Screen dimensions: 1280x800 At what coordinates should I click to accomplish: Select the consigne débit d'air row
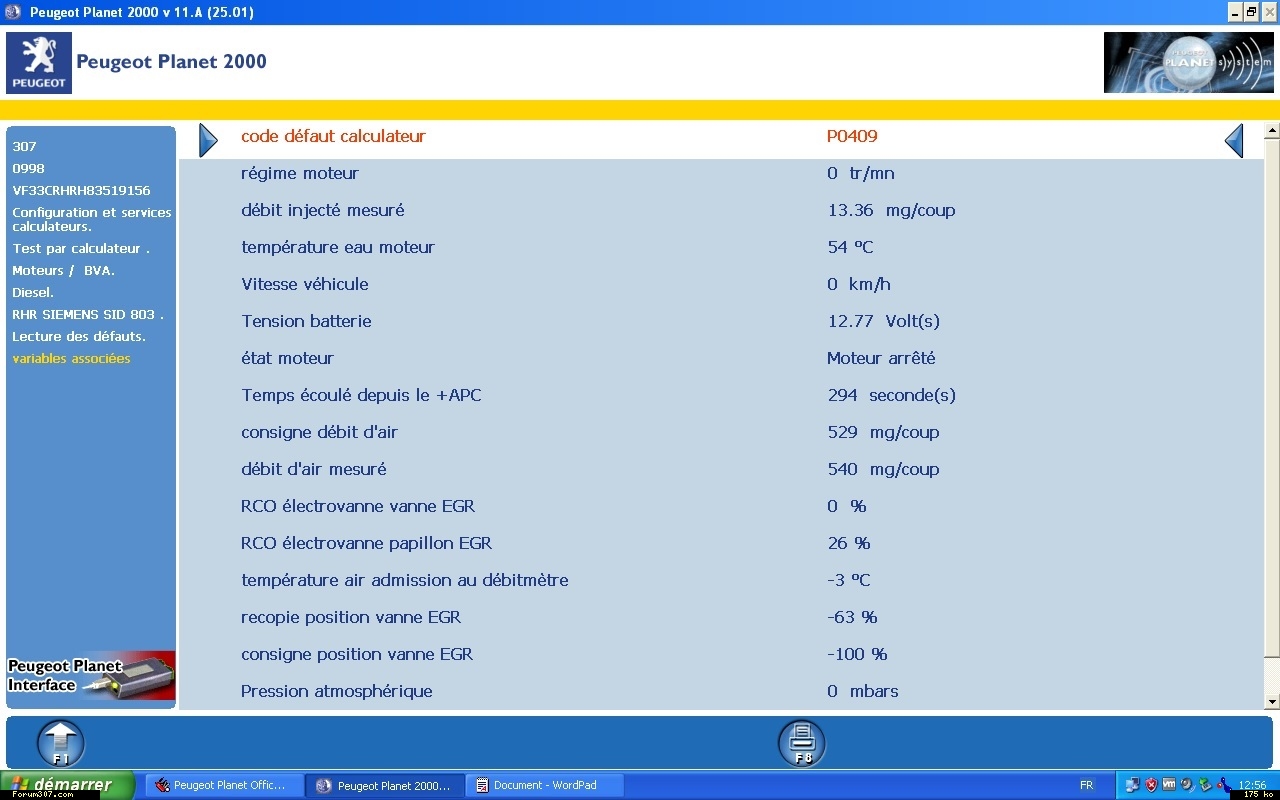coord(721,432)
